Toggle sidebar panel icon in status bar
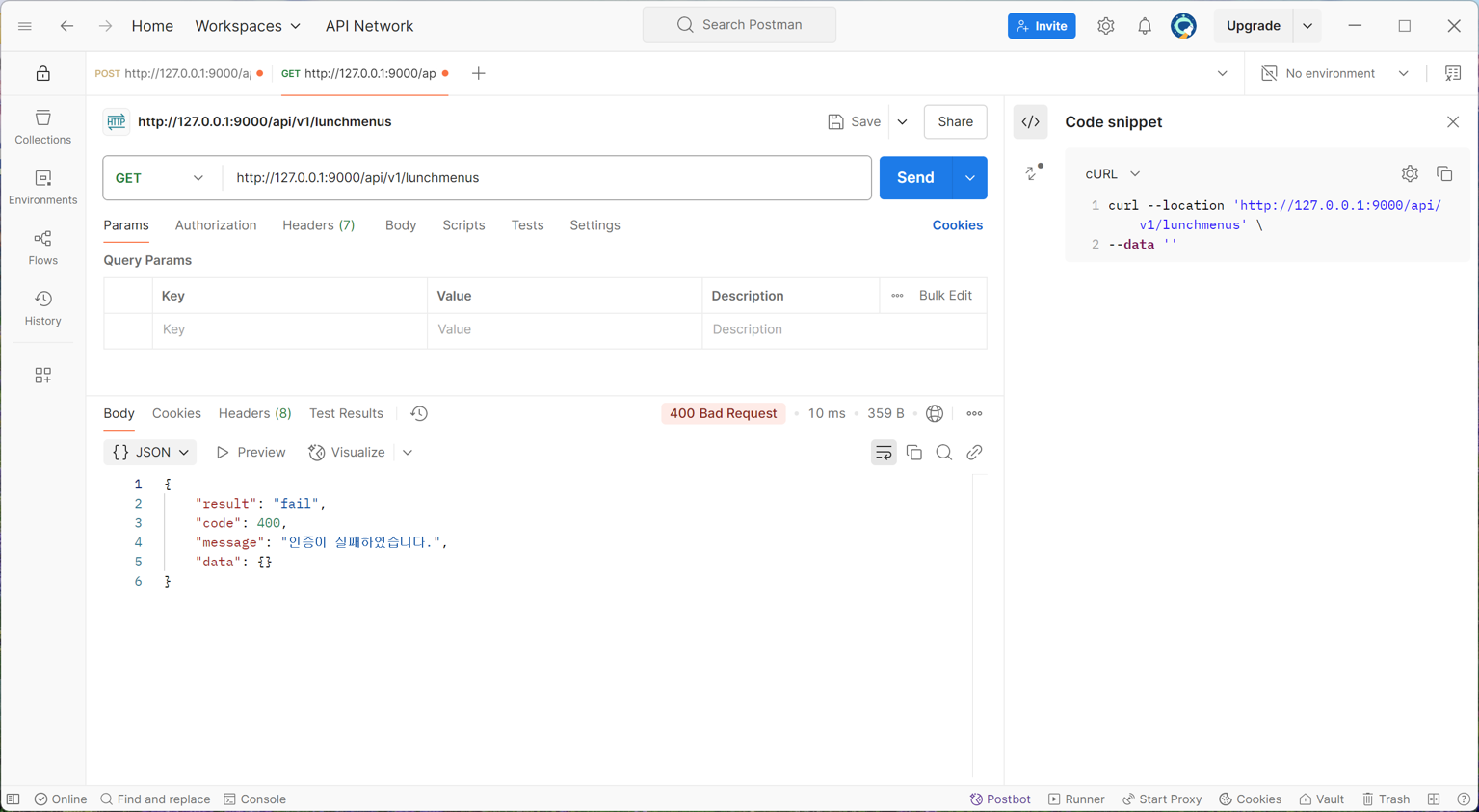Viewport: 1479px width, 812px height. [13, 799]
